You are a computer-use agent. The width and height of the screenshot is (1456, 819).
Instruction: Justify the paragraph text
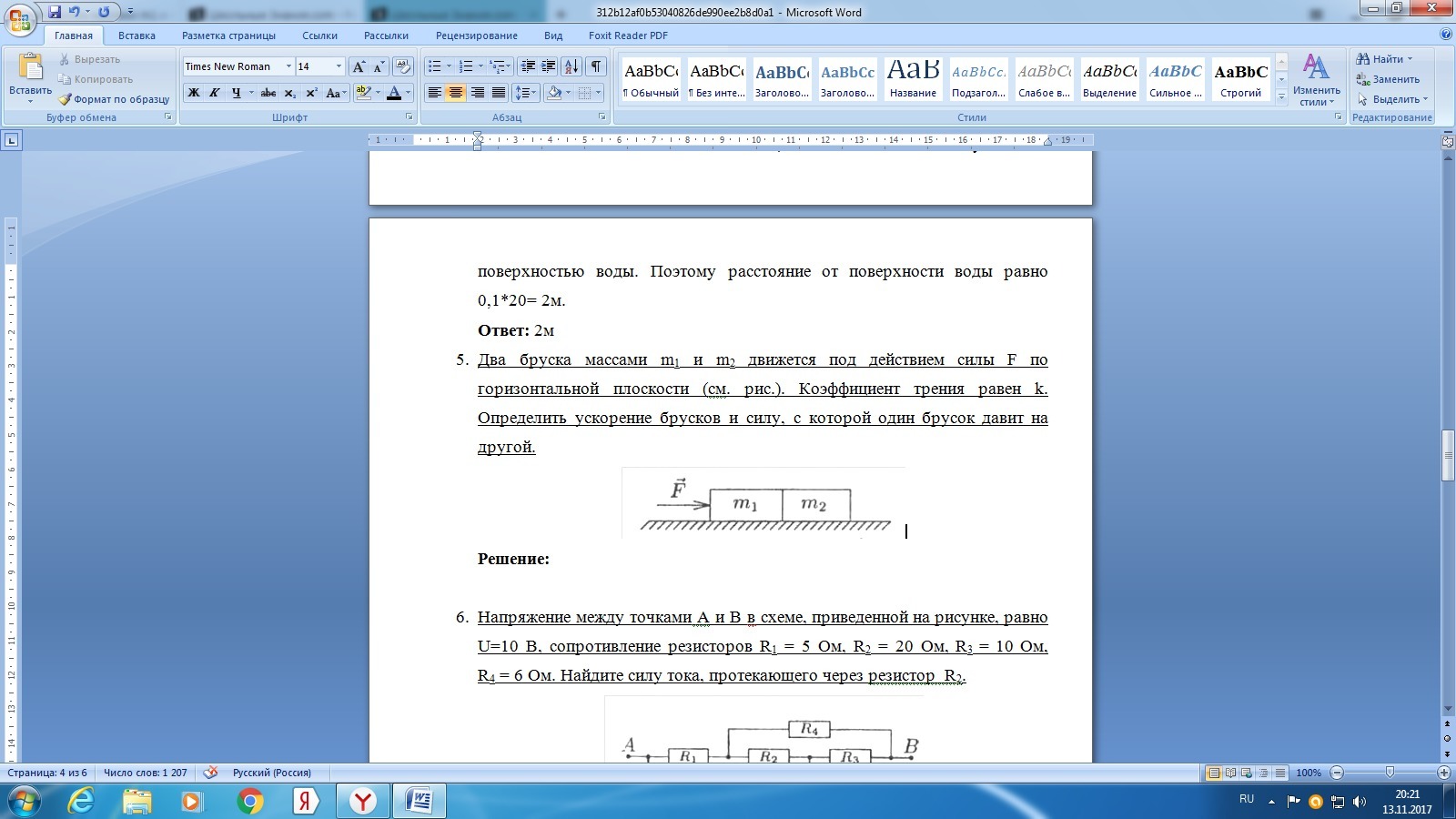click(499, 93)
